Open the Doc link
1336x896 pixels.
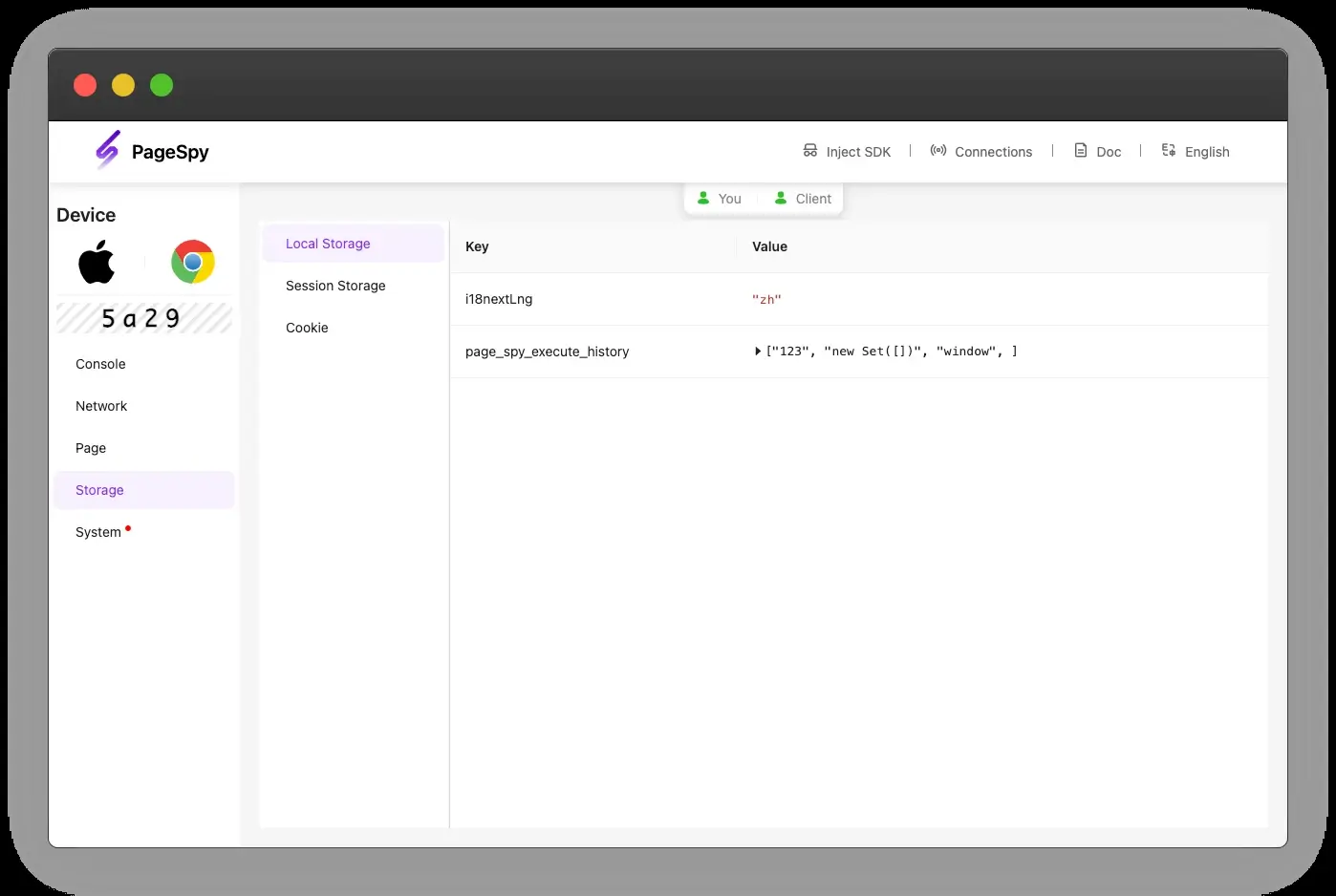(1098, 151)
